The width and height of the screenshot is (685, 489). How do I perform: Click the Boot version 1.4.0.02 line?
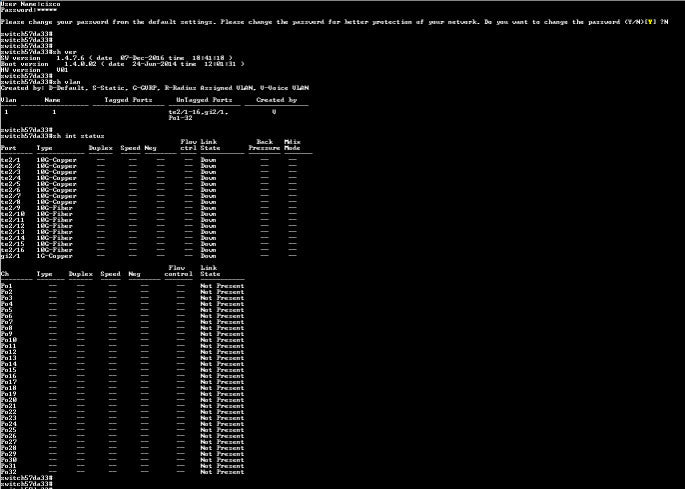(x=122, y=64)
